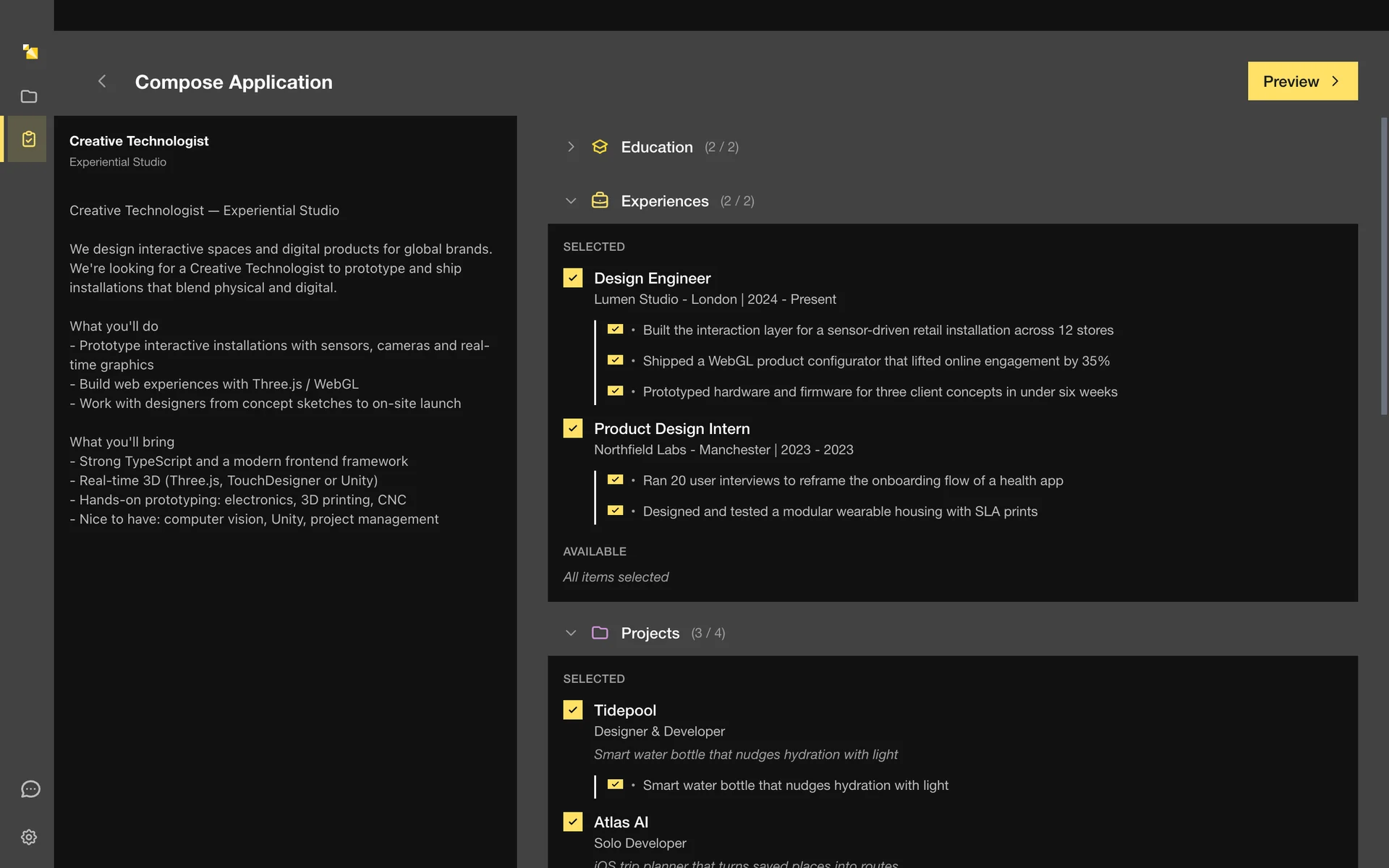Collapse the Experiences section chevron
Image resolution: width=1389 pixels, height=868 pixels.
click(x=571, y=201)
